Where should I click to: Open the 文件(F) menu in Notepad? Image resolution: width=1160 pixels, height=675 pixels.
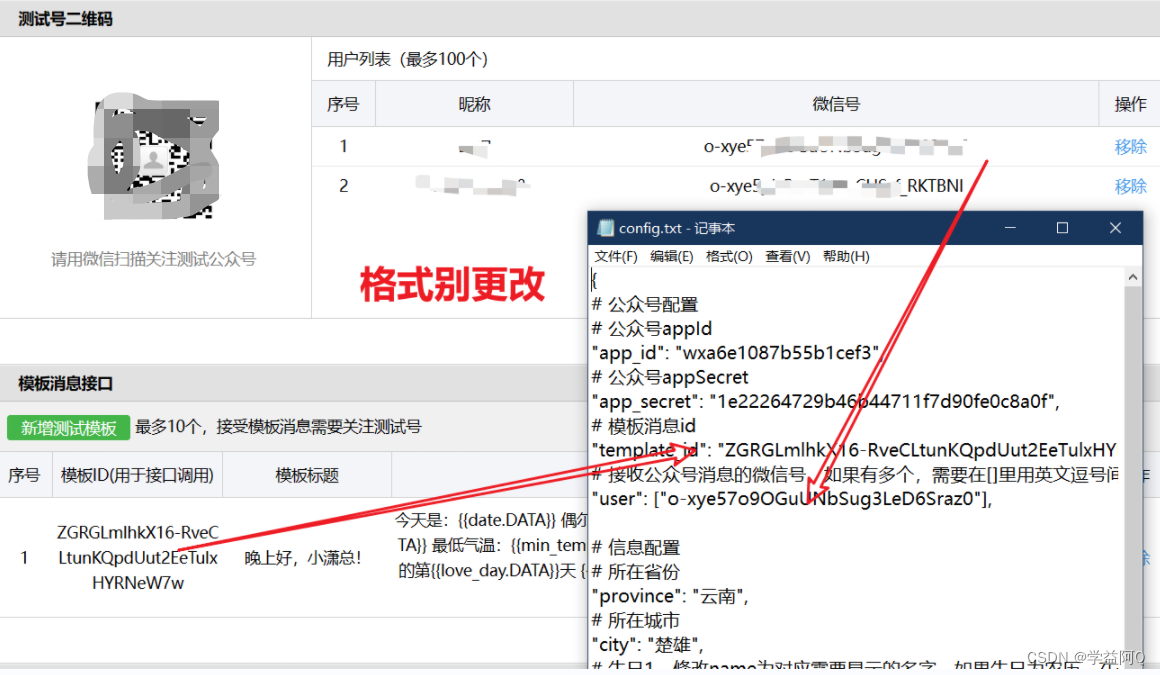click(x=616, y=256)
